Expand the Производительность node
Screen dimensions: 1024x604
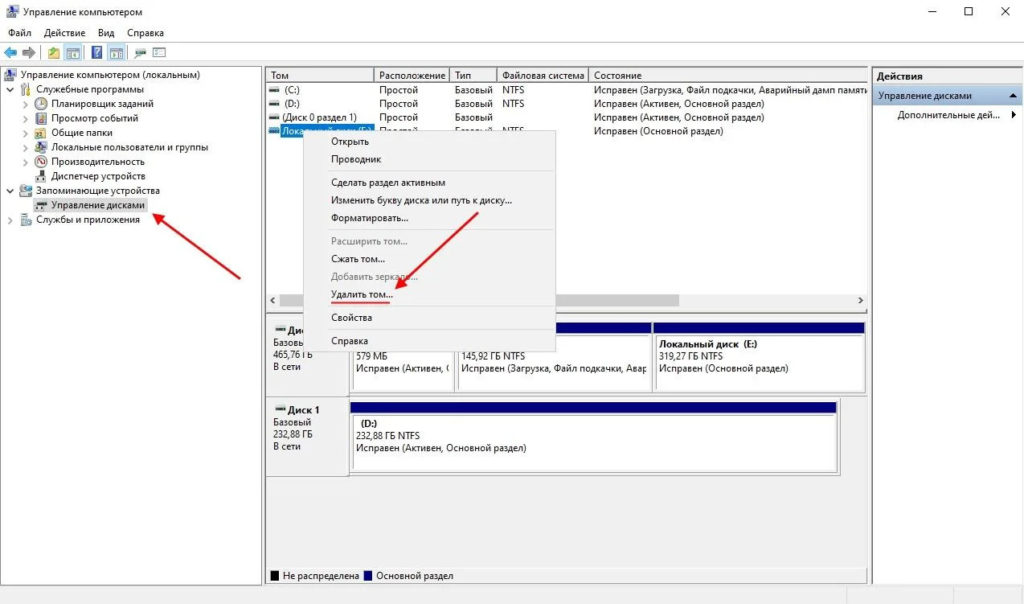coord(25,162)
